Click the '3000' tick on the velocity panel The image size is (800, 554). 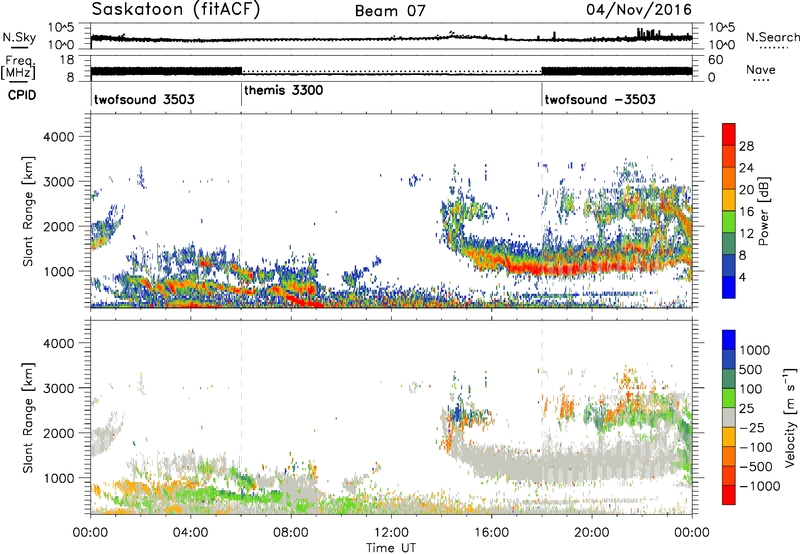point(59,388)
